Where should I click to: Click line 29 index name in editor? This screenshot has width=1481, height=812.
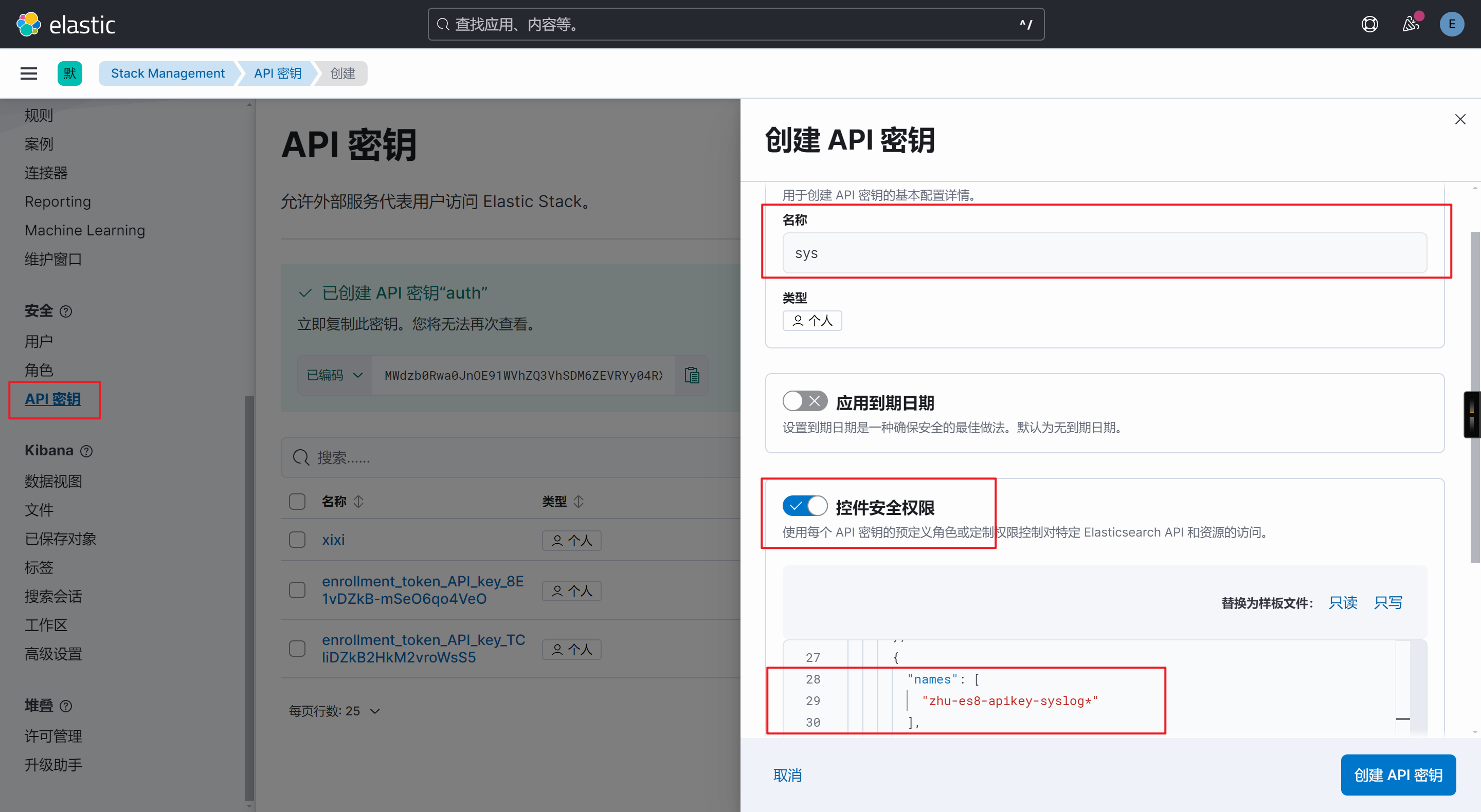(x=1009, y=700)
